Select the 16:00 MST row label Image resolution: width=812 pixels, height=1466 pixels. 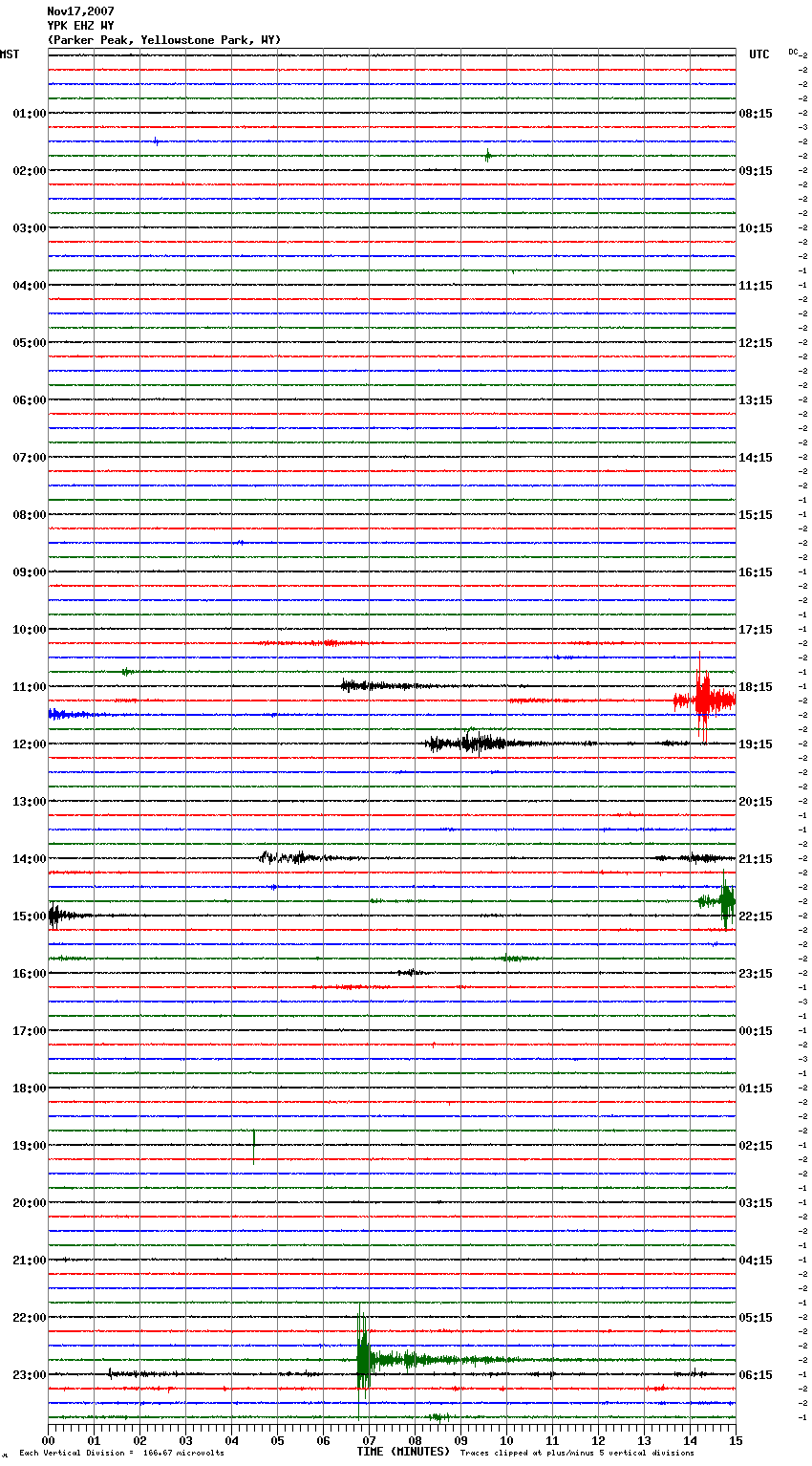tap(30, 974)
